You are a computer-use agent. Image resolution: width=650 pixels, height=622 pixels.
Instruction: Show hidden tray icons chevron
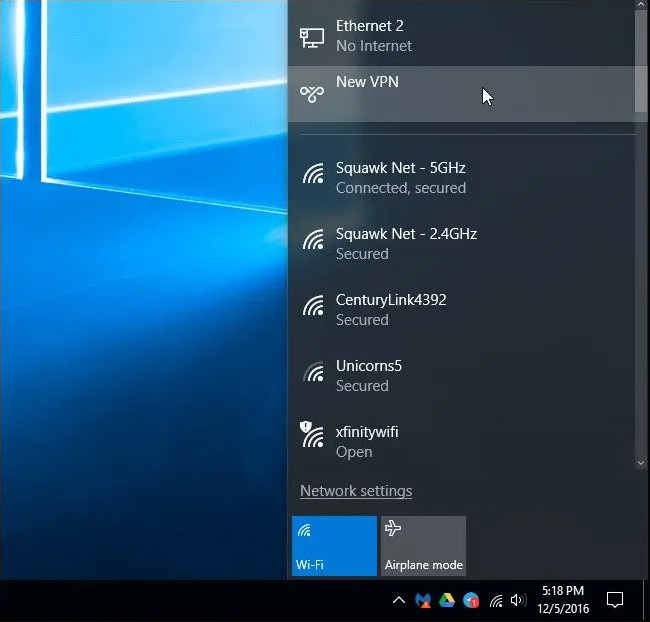[398, 601]
